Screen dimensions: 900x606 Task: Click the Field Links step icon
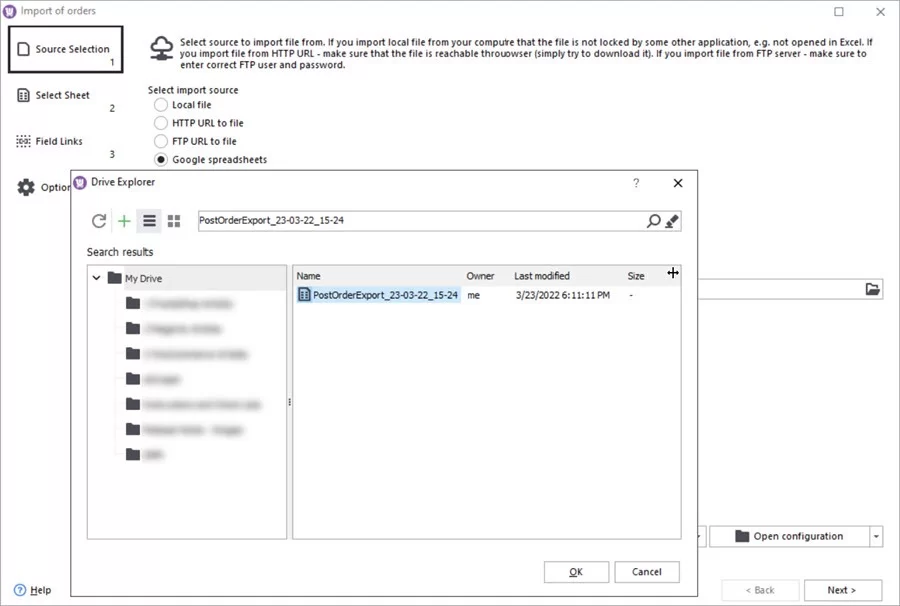pos(22,141)
